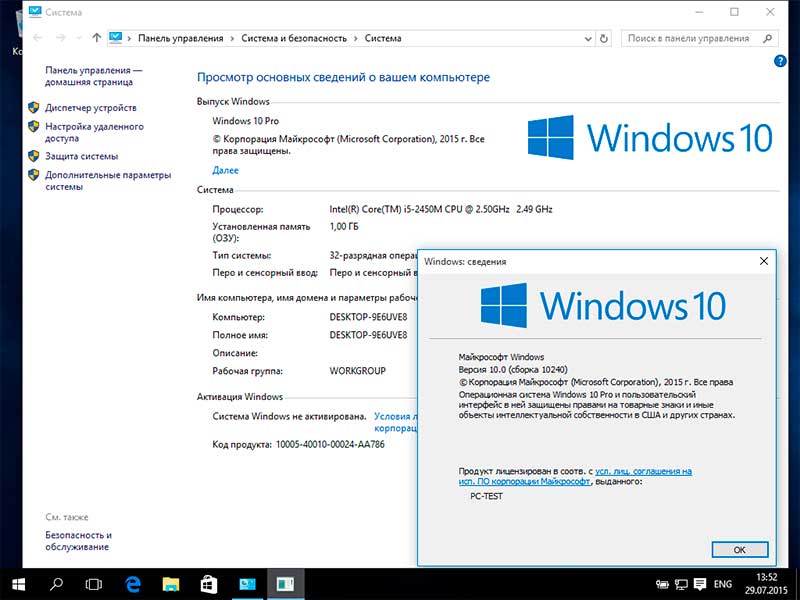Click the 'Далее' link under Windows edition
Viewport: 800px width, 600px height.
pos(225,170)
